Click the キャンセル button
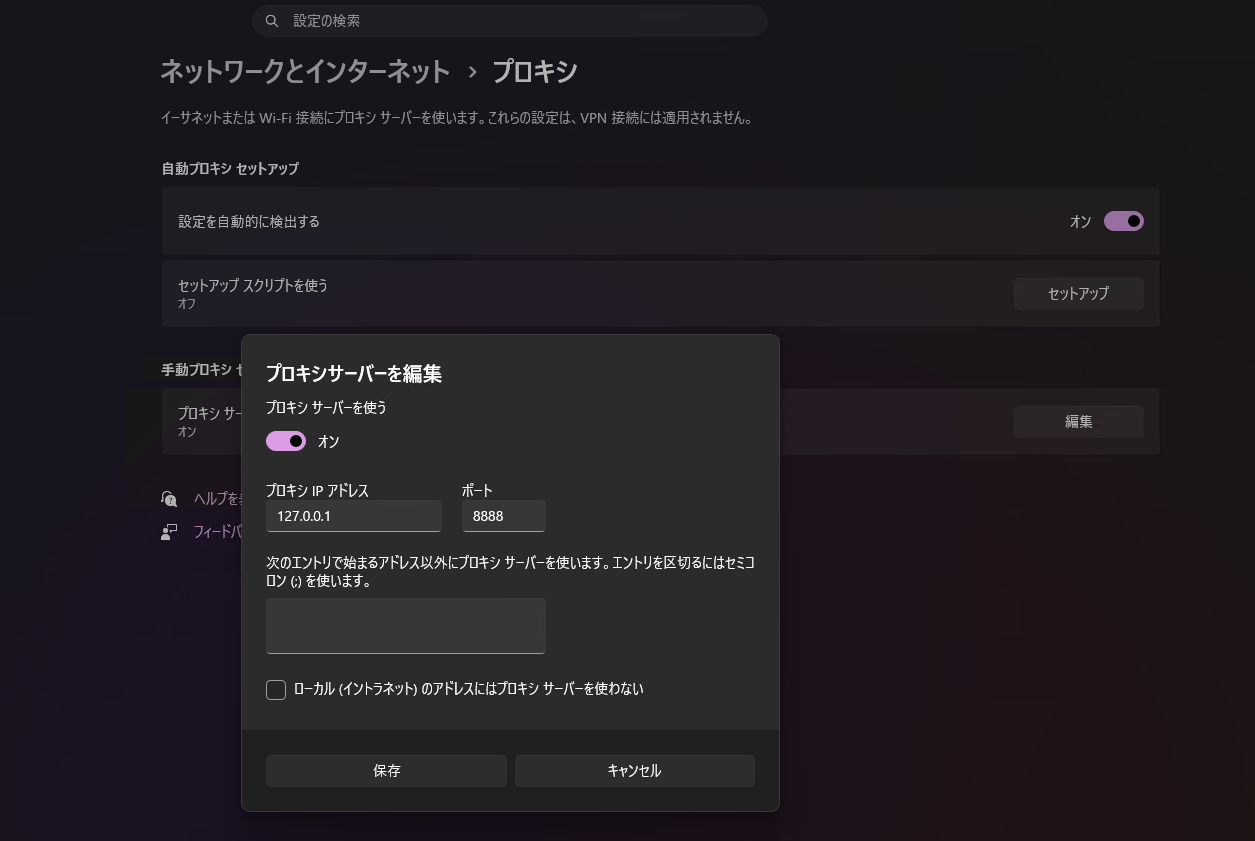This screenshot has height=841, width=1255. 635,771
